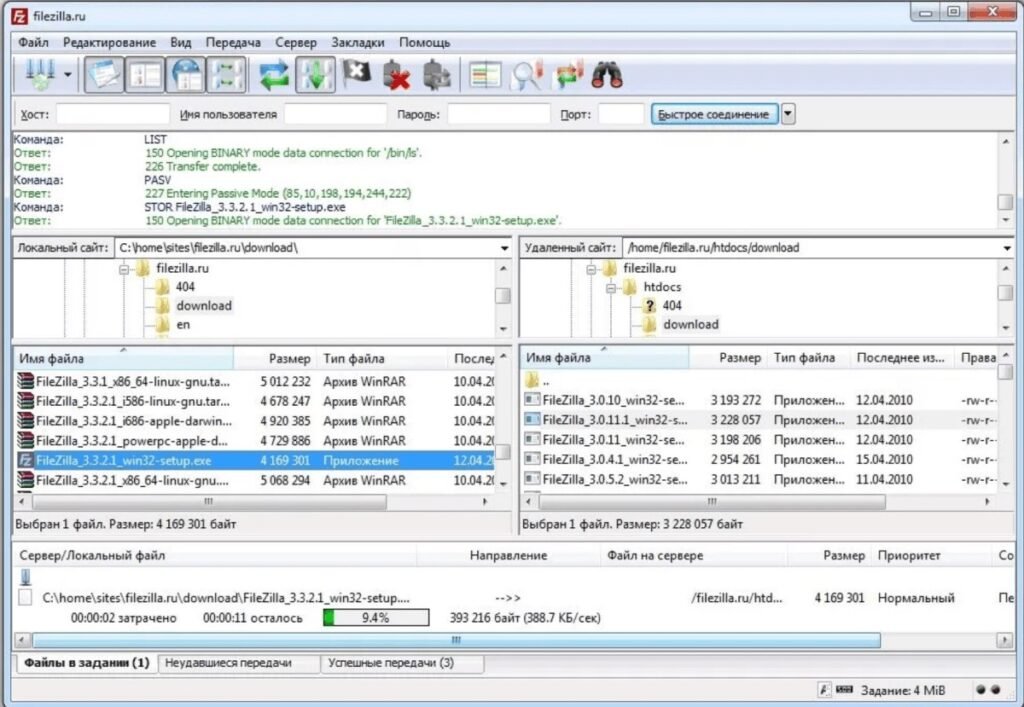The image size is (1024, 707).
Task: Toggle remote directory tree icon
Action: pyautogui.click(x=186, y=75)
